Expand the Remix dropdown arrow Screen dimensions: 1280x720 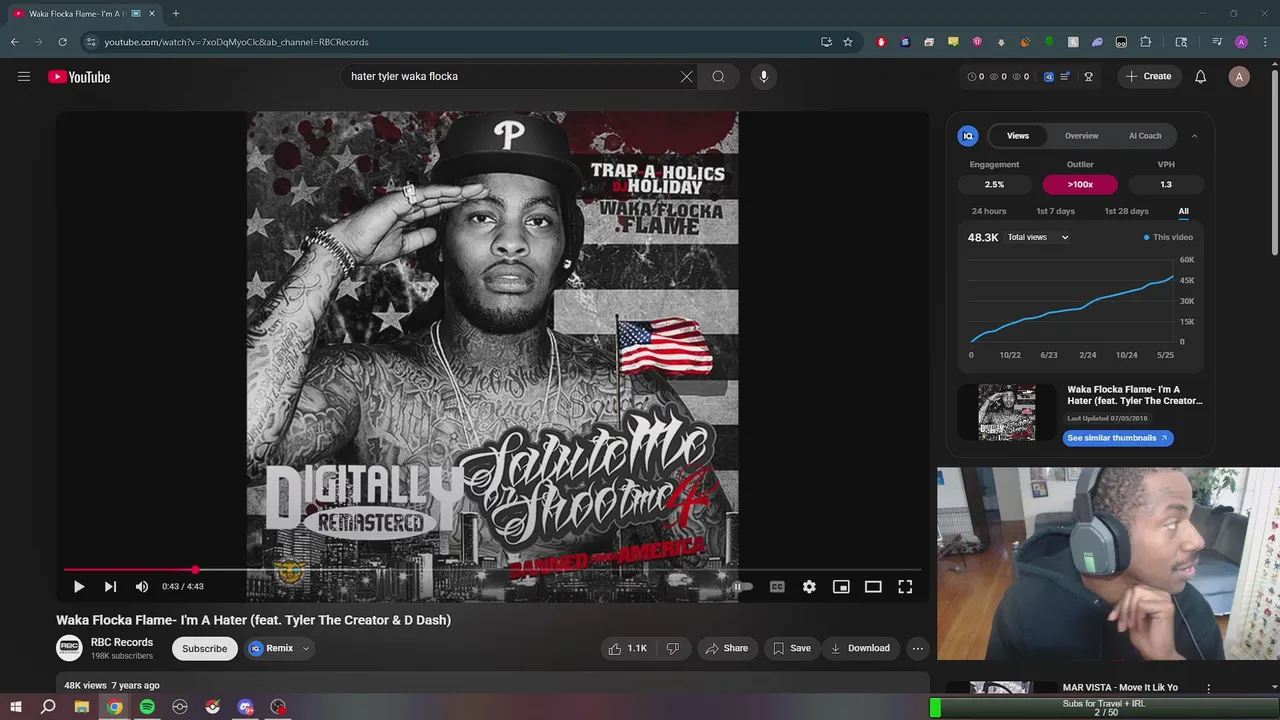pos(306,648)
